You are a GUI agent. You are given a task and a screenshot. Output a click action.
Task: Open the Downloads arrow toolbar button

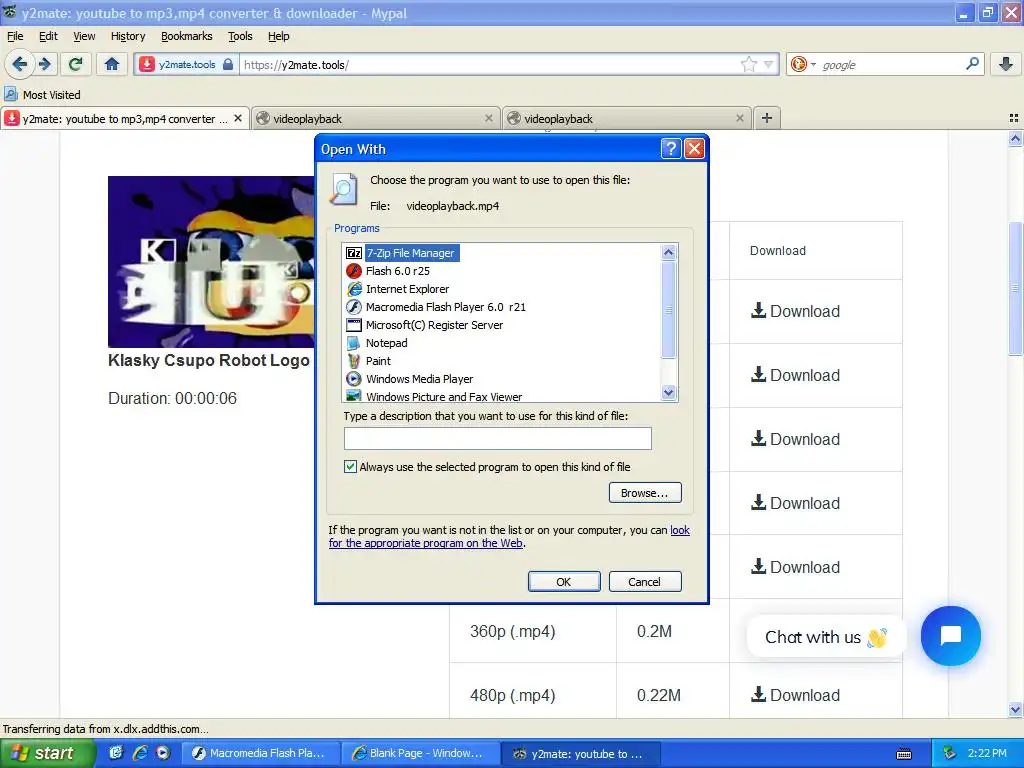pyautogui.click(x=1006, y=64)
